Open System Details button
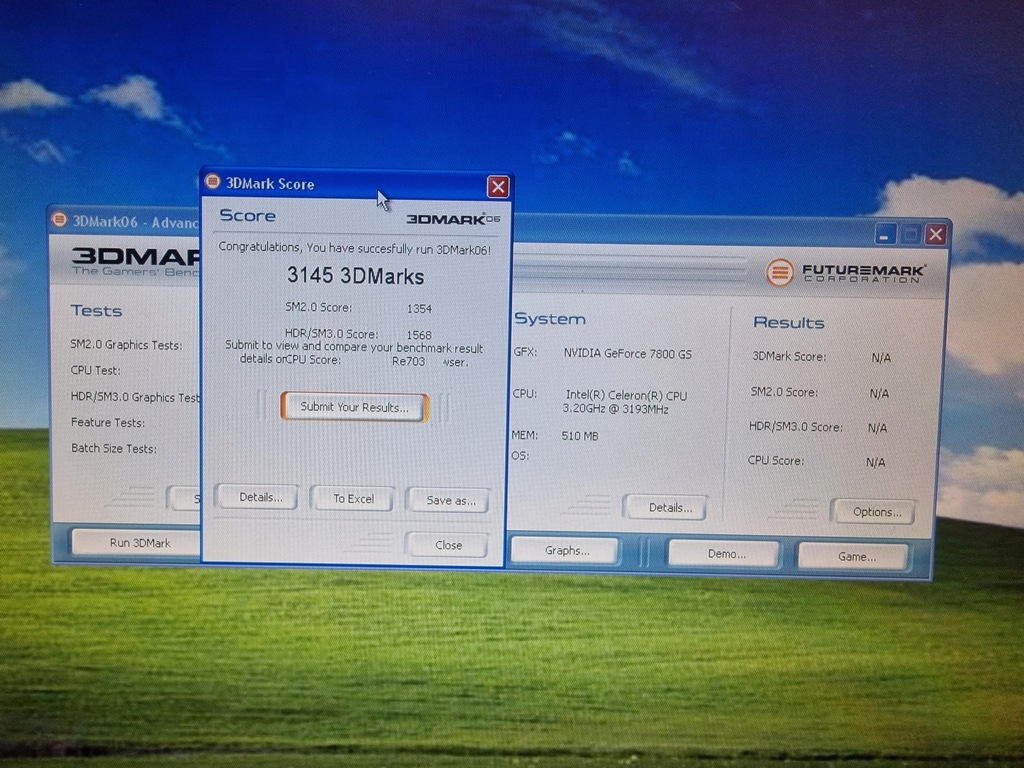Screen dimensions: 1024x768 pos(667,507)
